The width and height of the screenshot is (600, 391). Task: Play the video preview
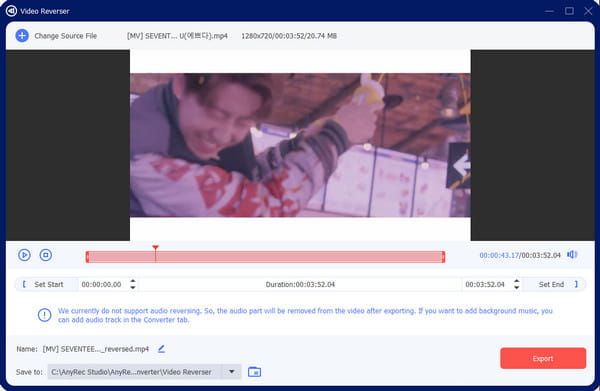[x=24, y=255]
